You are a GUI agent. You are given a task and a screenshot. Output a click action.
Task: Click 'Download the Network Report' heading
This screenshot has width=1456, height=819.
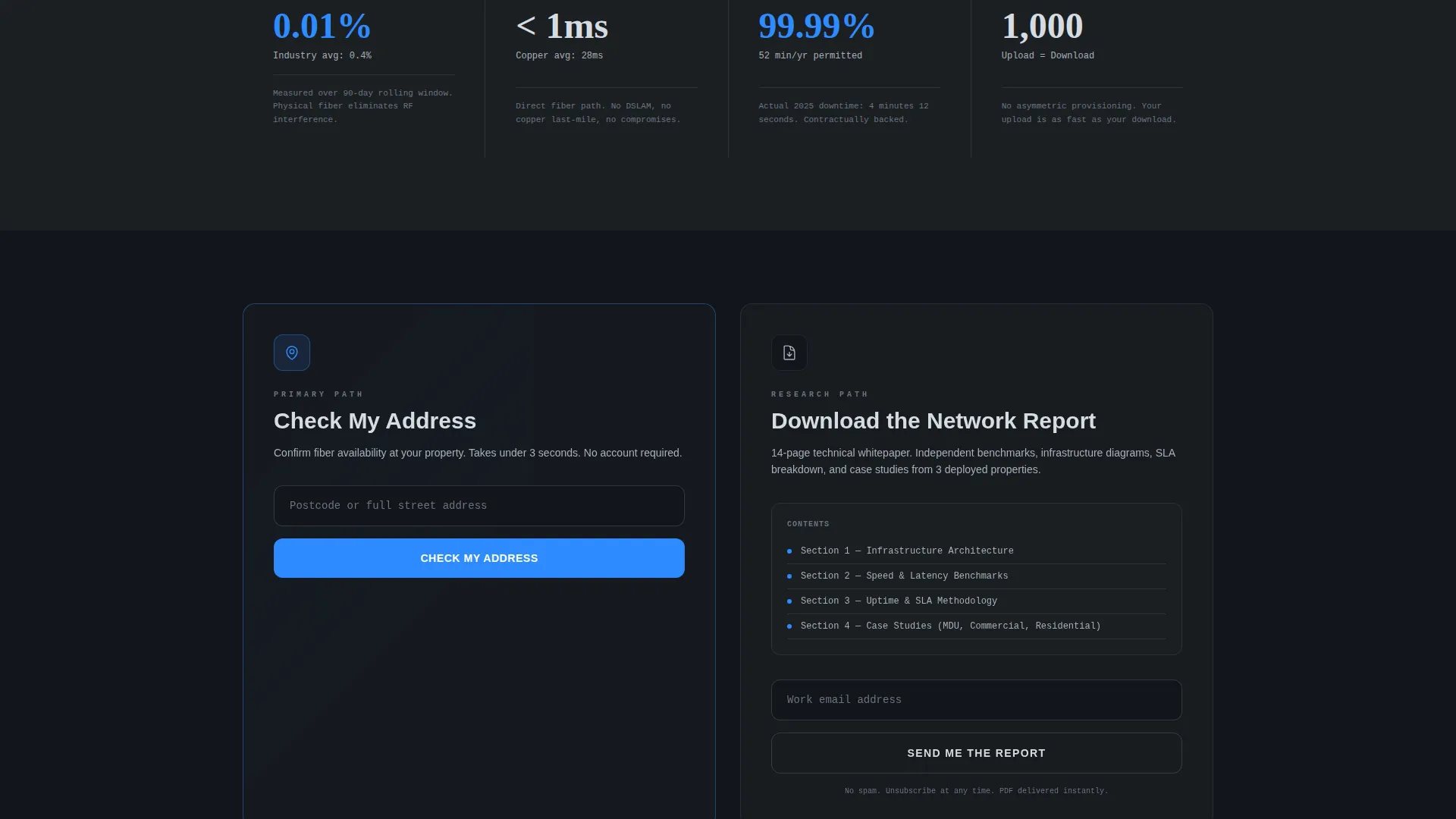pos(934,421)
